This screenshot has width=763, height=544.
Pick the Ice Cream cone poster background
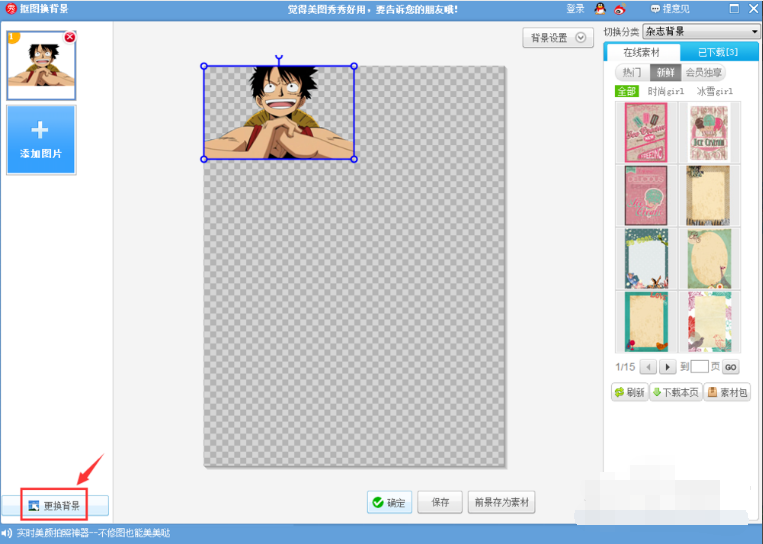tap(708, 132)
